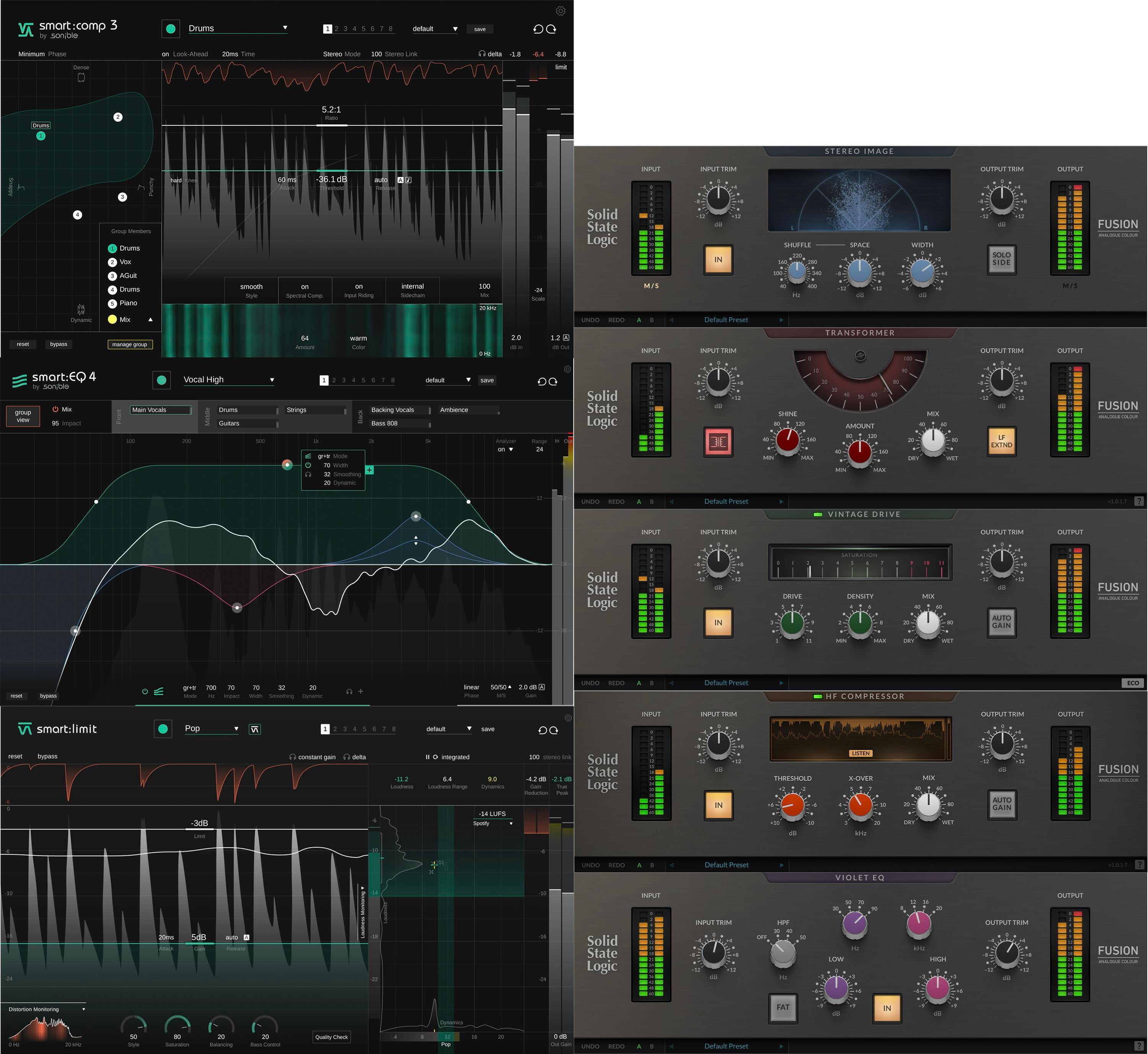Viewport: 1148px width, 1054px height.
Task: Toggle IN button on Violet EQ
Action: [887, 1008]
